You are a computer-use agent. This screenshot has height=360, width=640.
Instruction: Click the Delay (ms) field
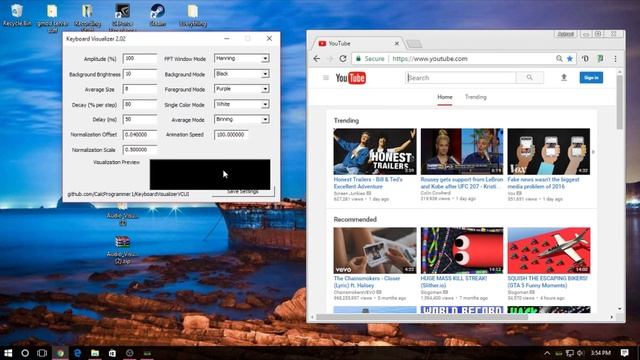(x=140, y=120)
